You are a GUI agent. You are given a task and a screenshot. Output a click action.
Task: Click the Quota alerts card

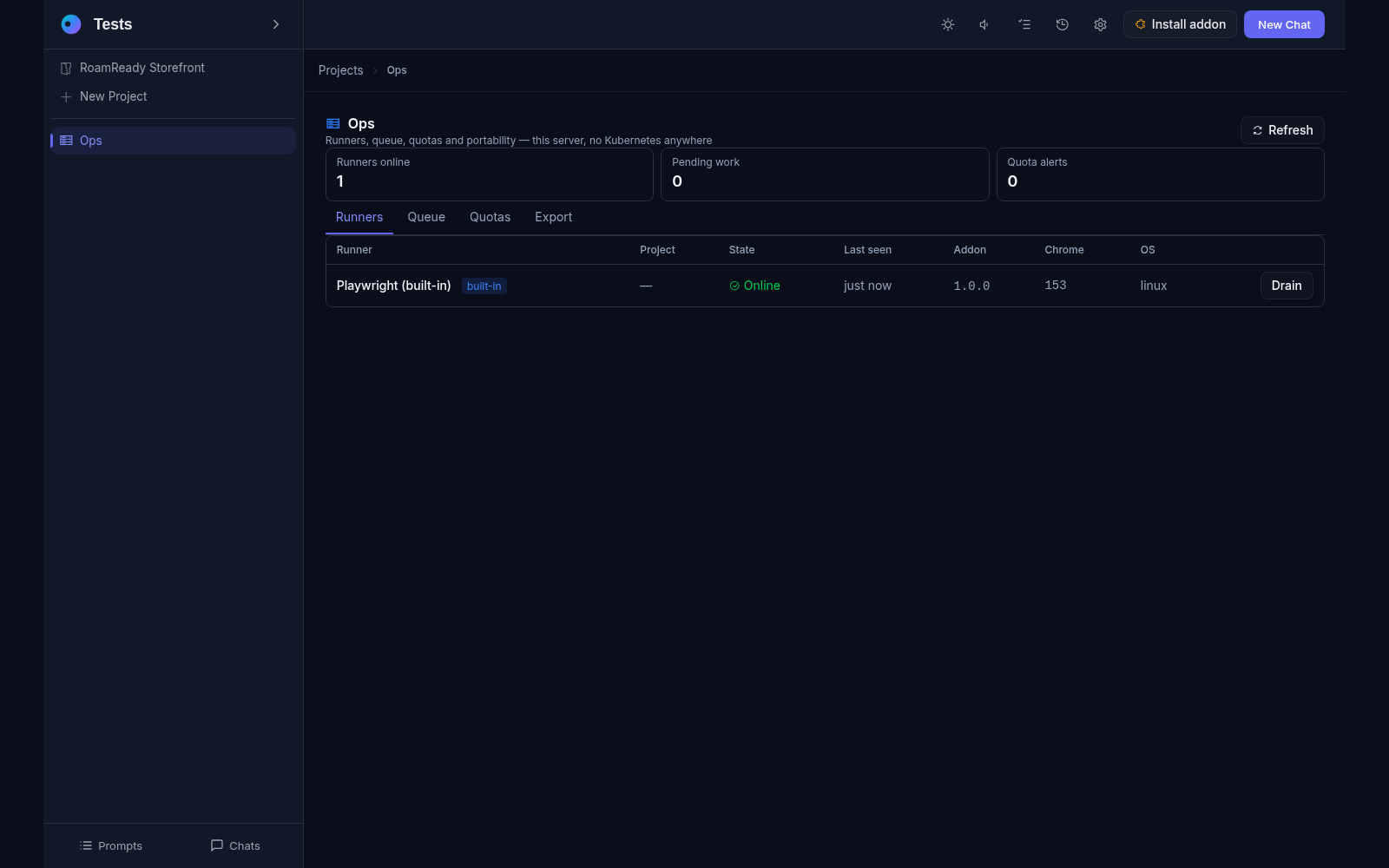click(x=1161, y=174)
